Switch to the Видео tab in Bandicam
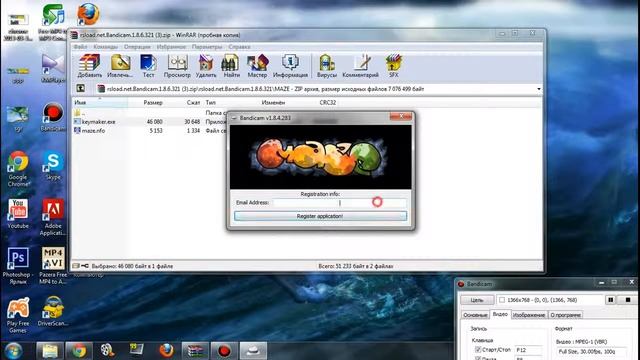Screen dimensions: 640x360 click(x=500, y=314)
